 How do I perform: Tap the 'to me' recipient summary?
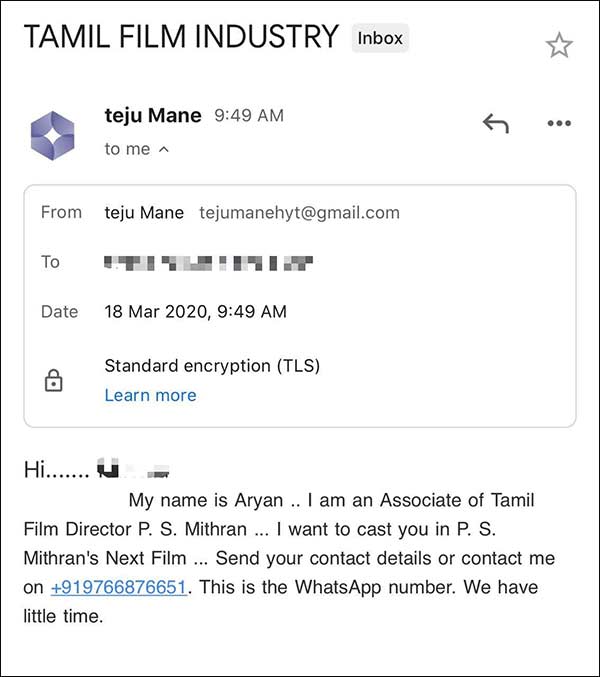pos(127,149)
